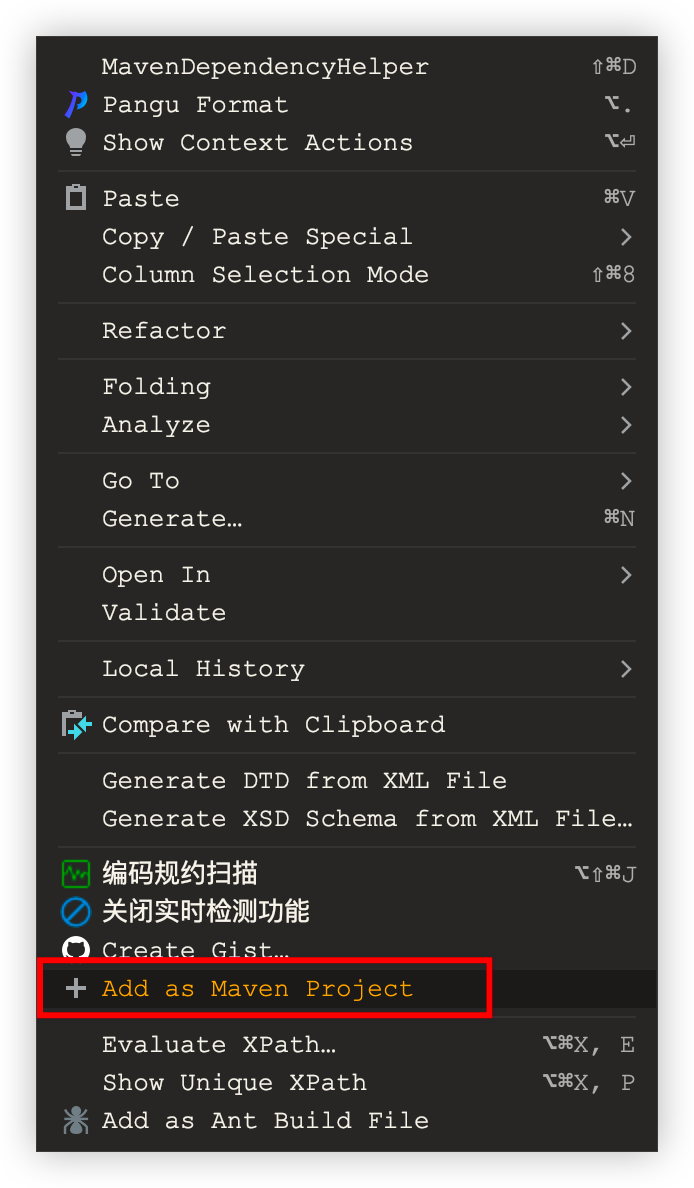This screenshot has width=694, height=1188.
Task: Choose the Validate option
Action: click(x=164, y=613)
